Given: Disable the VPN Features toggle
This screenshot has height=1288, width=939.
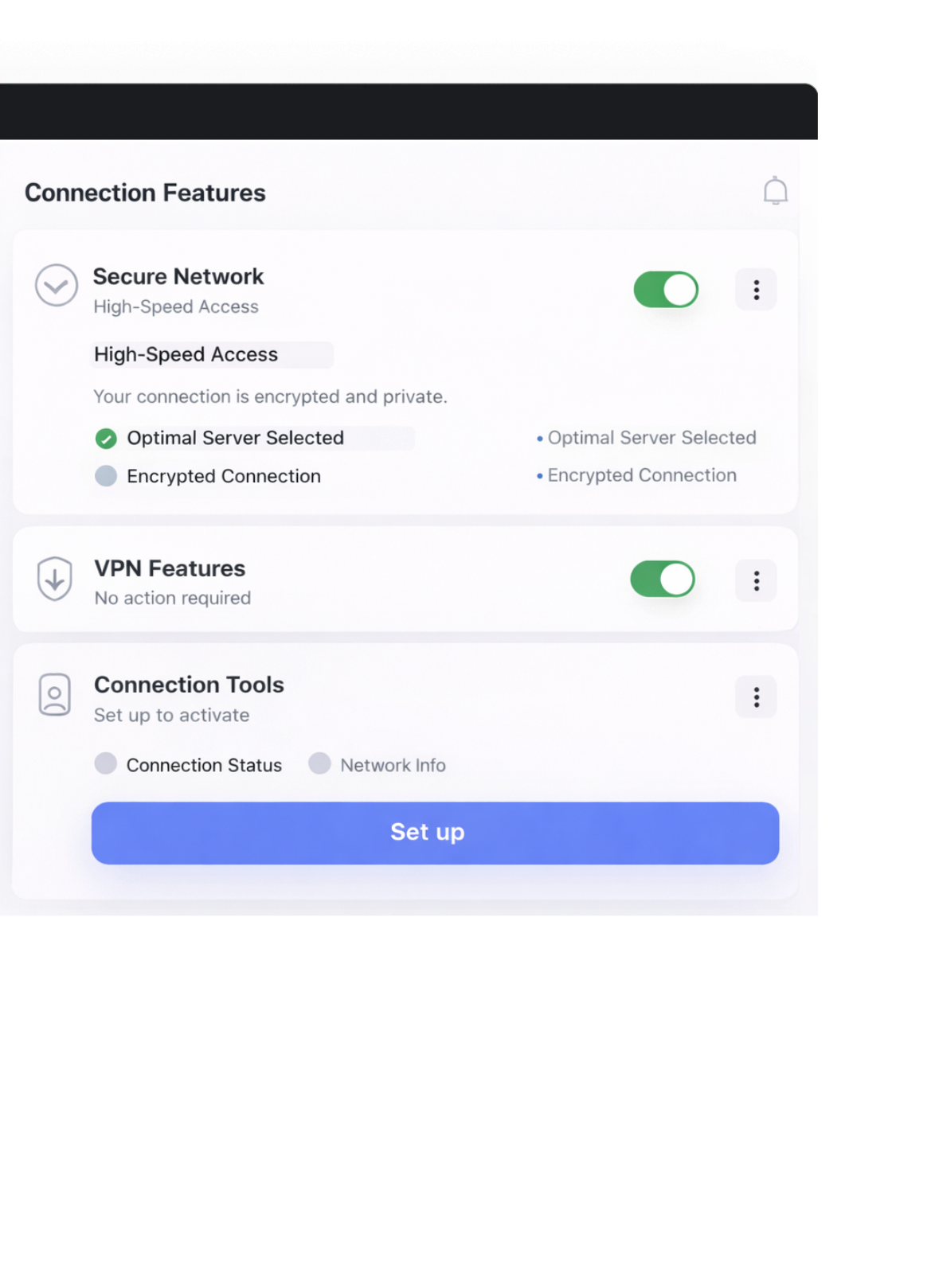Looking at the screenshot, I should tap(663, 580).
